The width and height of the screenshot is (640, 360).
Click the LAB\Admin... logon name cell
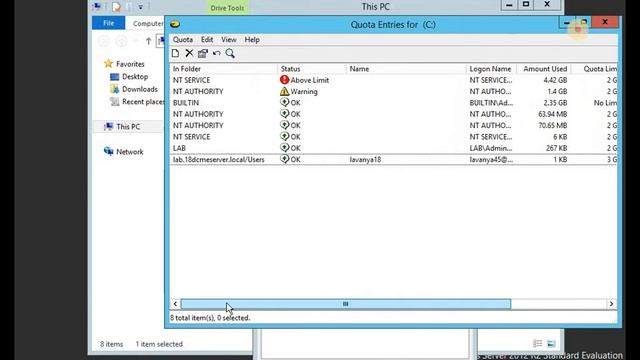[x=491, y=148]
